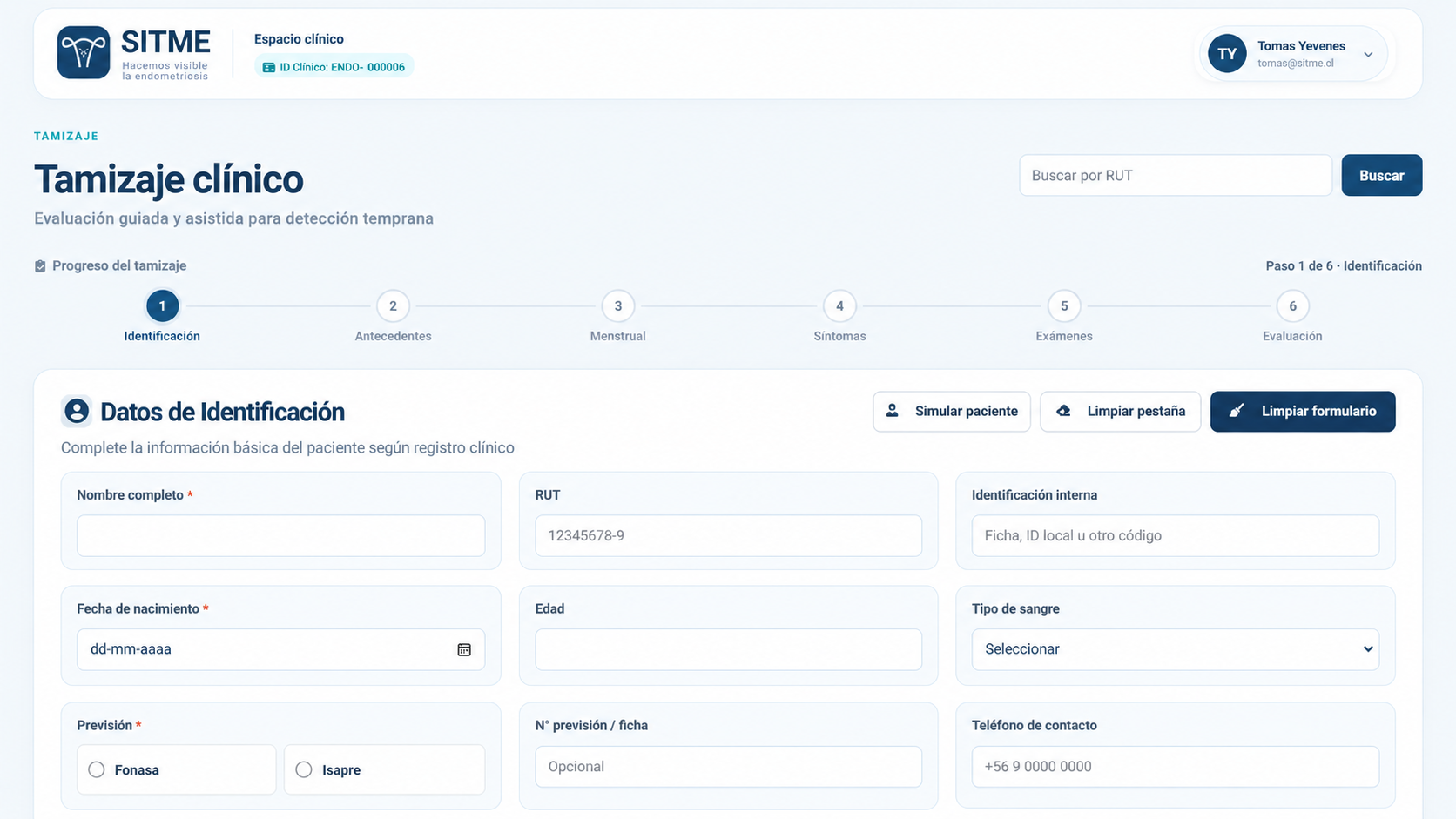Viewport: 1456px width, 819px height.
Task: Go to step 6 Evaluación
Action: [1292, 306]
